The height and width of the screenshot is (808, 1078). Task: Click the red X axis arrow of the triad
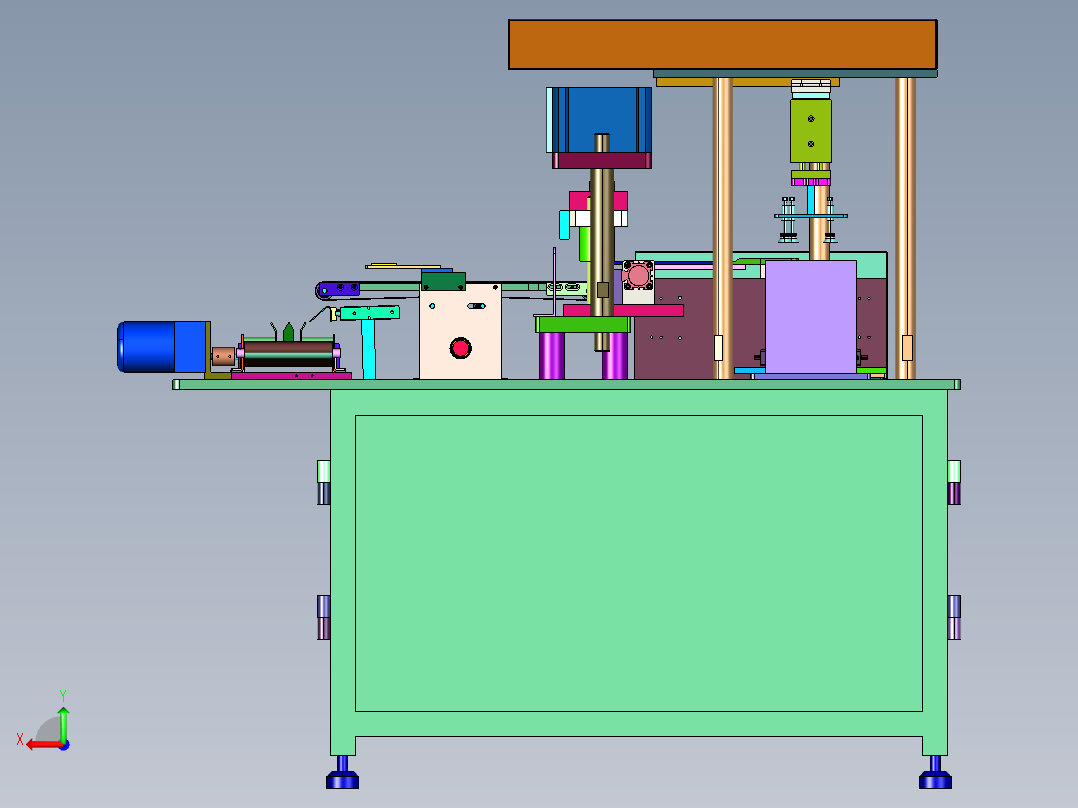pos(44,745)
